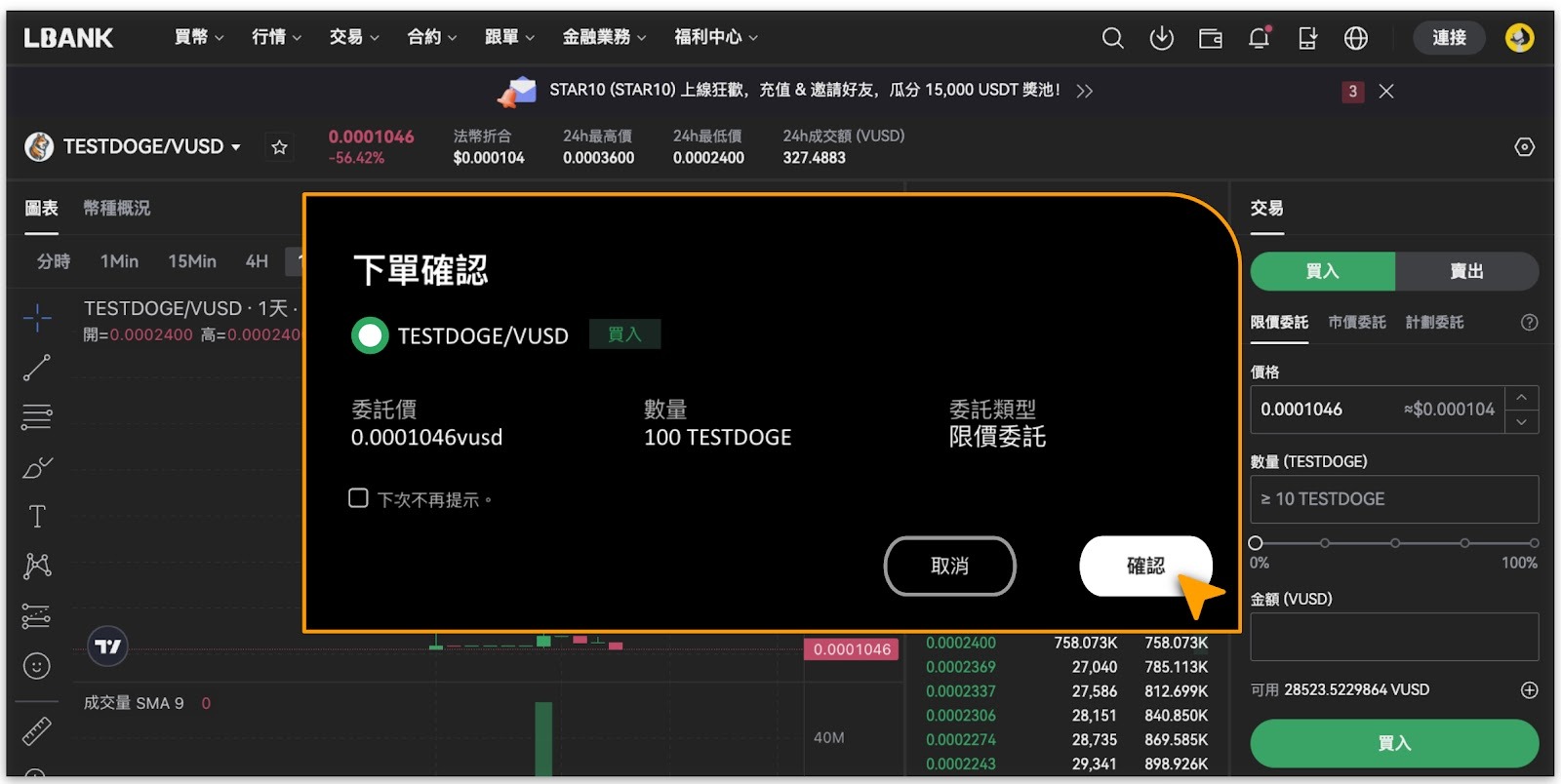Confirm the order with 確認 button
1561x784 pixels.
pyautogui.click(x=1145, y=566)
